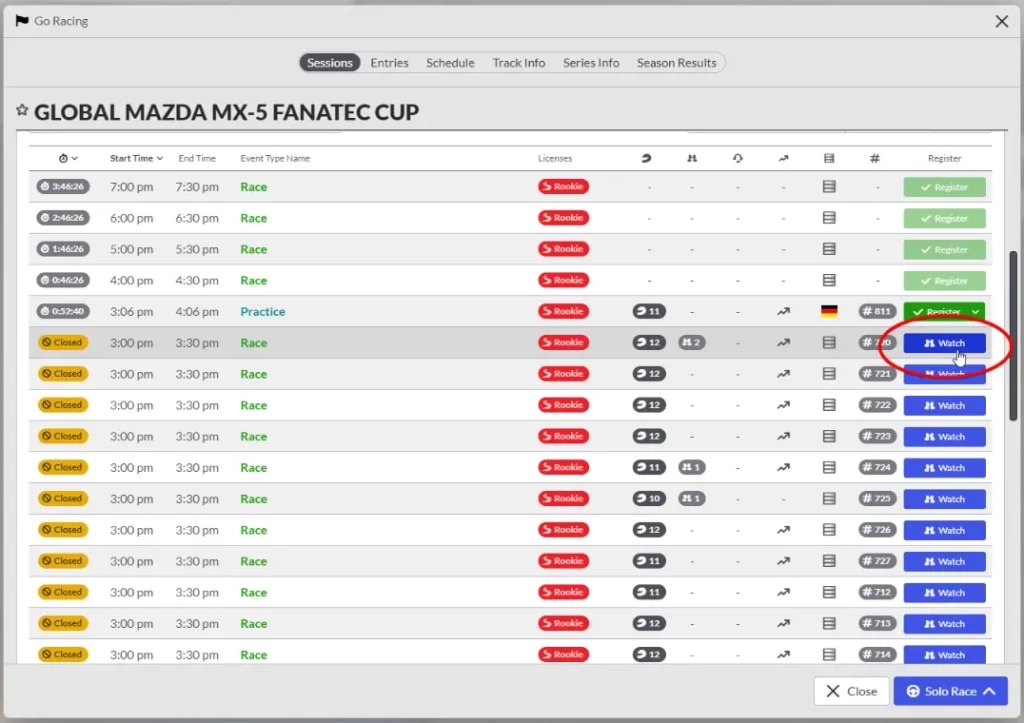Click the session badge #726
The height and width of the screenshot is (723, 1024).
[x=877, y=530]
